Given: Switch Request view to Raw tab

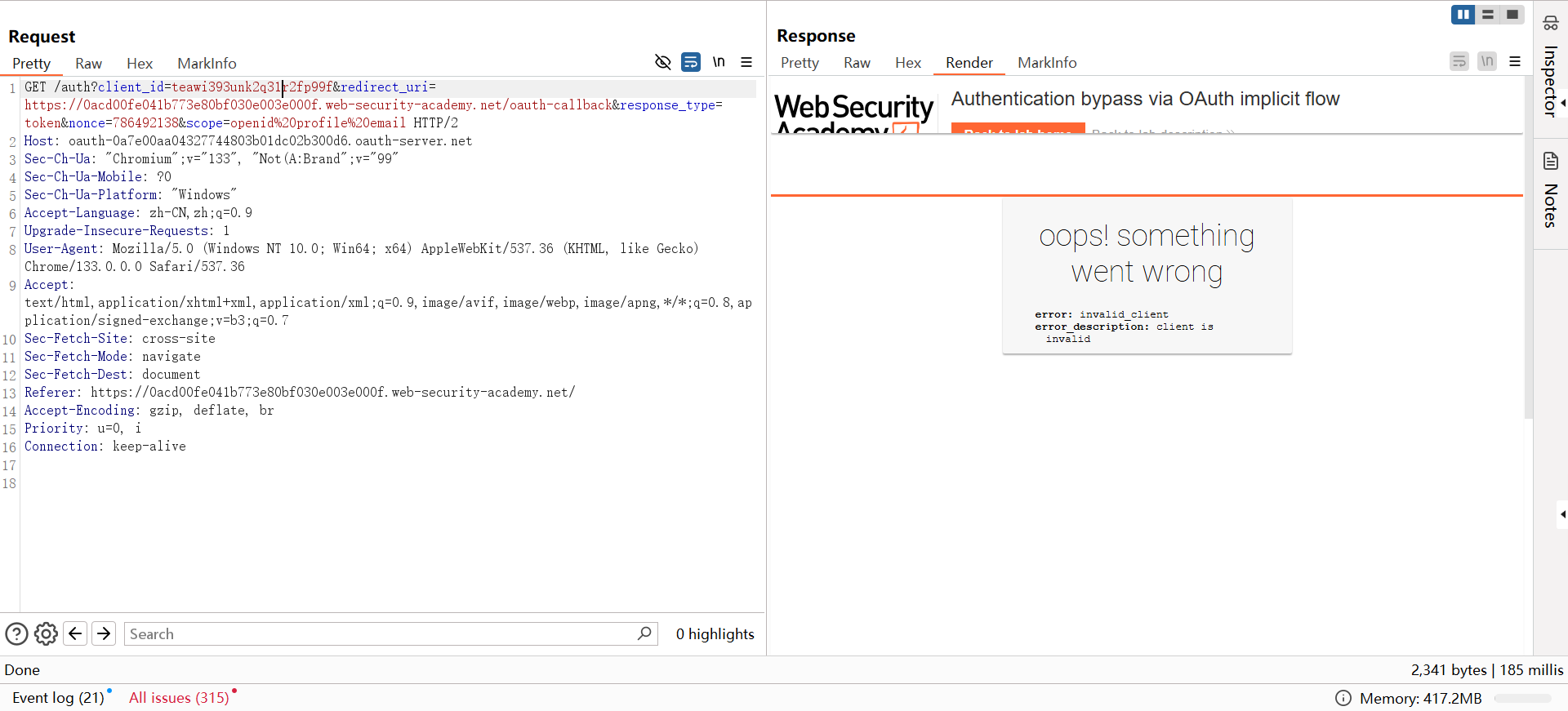Looking at the screenshot, I should tap(88, 64).
